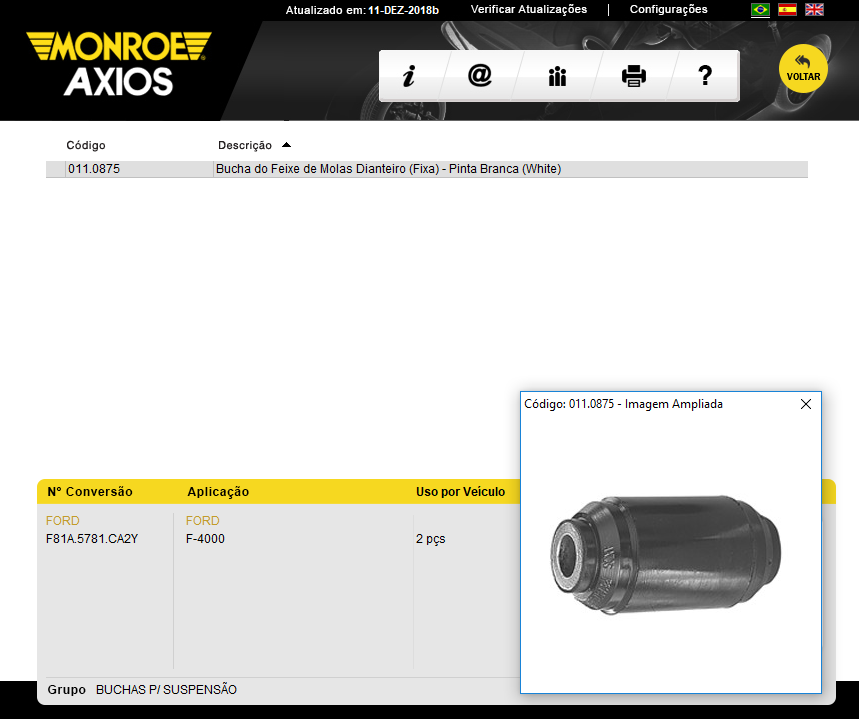Choose the UK flag for English
The height and width of the screenshot is (719, 859).
coord(815,10)
